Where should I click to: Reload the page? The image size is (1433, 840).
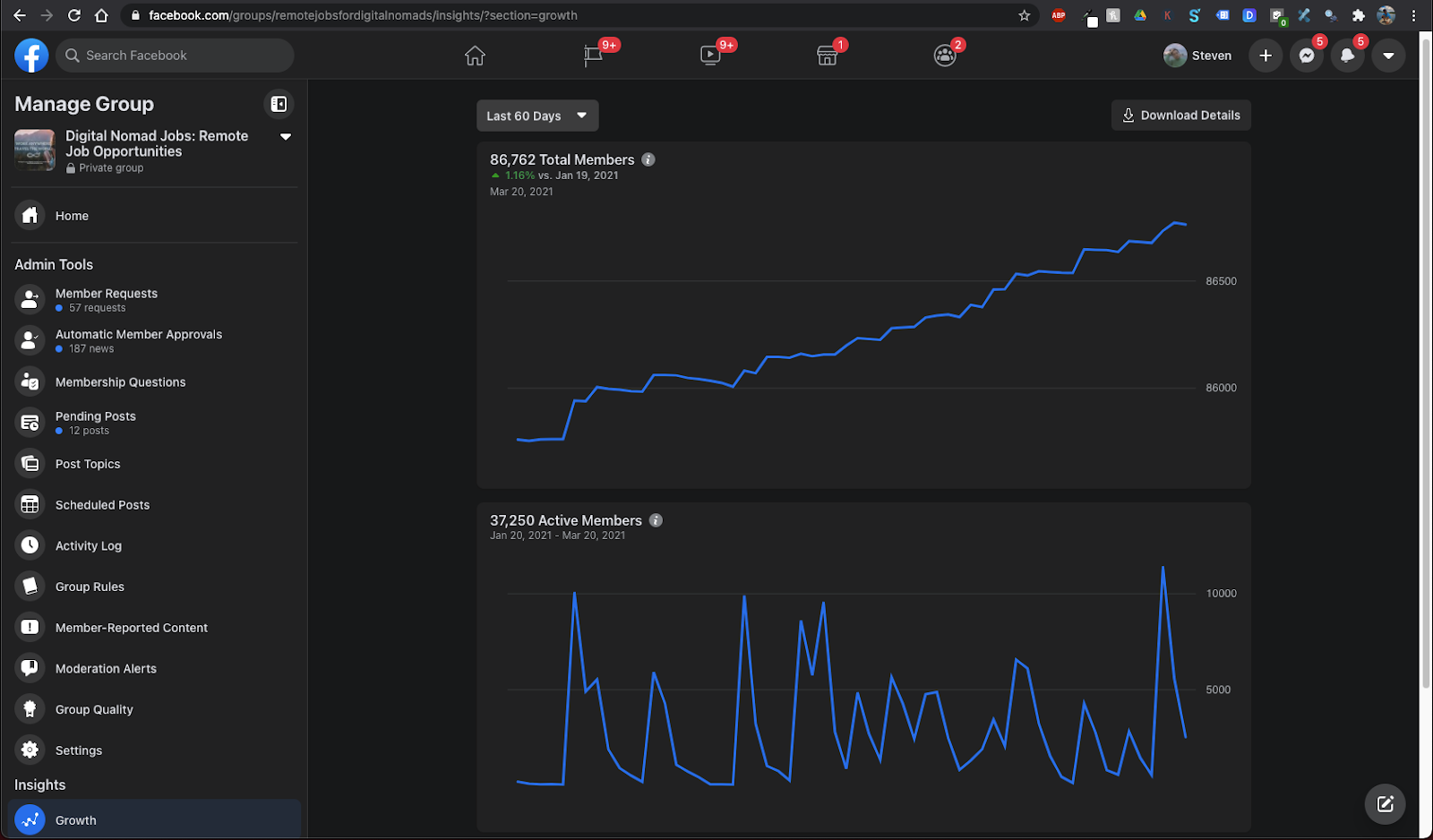point(74,15)
